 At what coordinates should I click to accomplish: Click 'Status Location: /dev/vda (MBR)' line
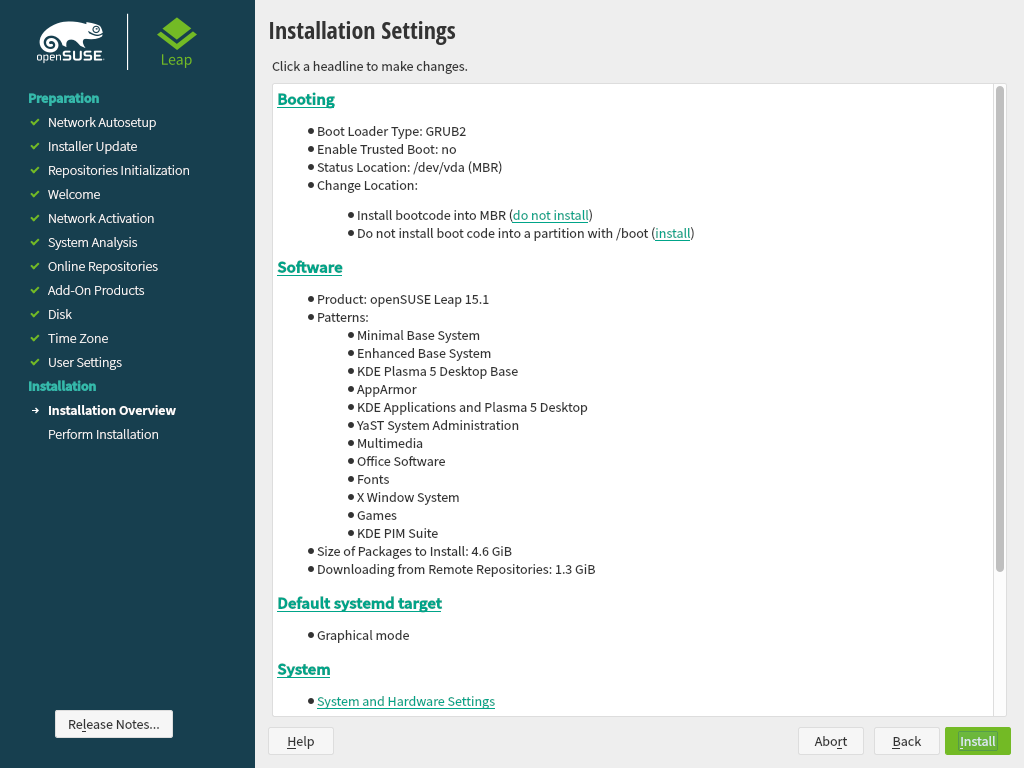[x=409, y=167]
